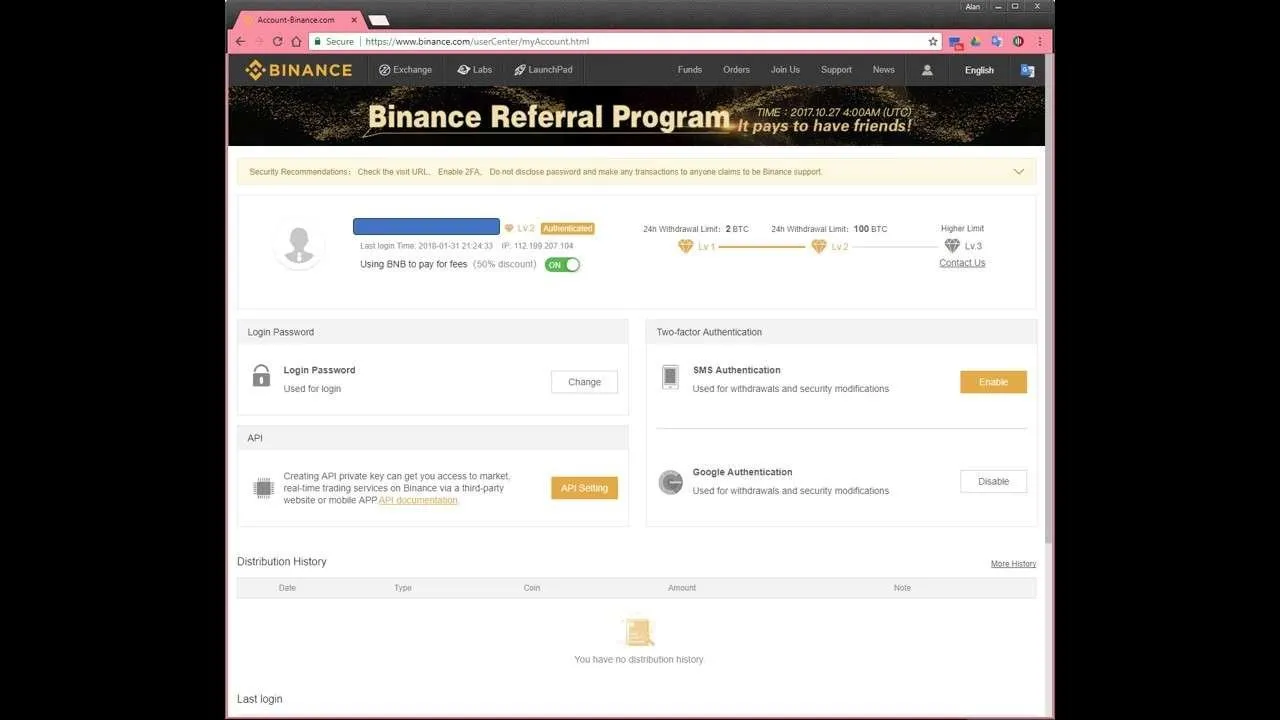Click the Contact Us link

[x=962, y=263]
